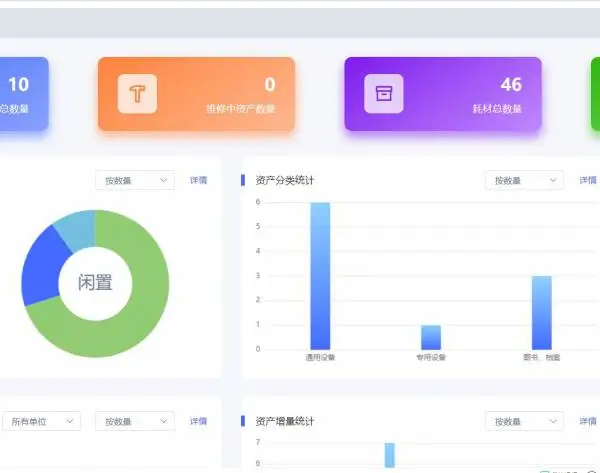
Task: Click the 资产分类统计 panel title
Action: point(285,180)
